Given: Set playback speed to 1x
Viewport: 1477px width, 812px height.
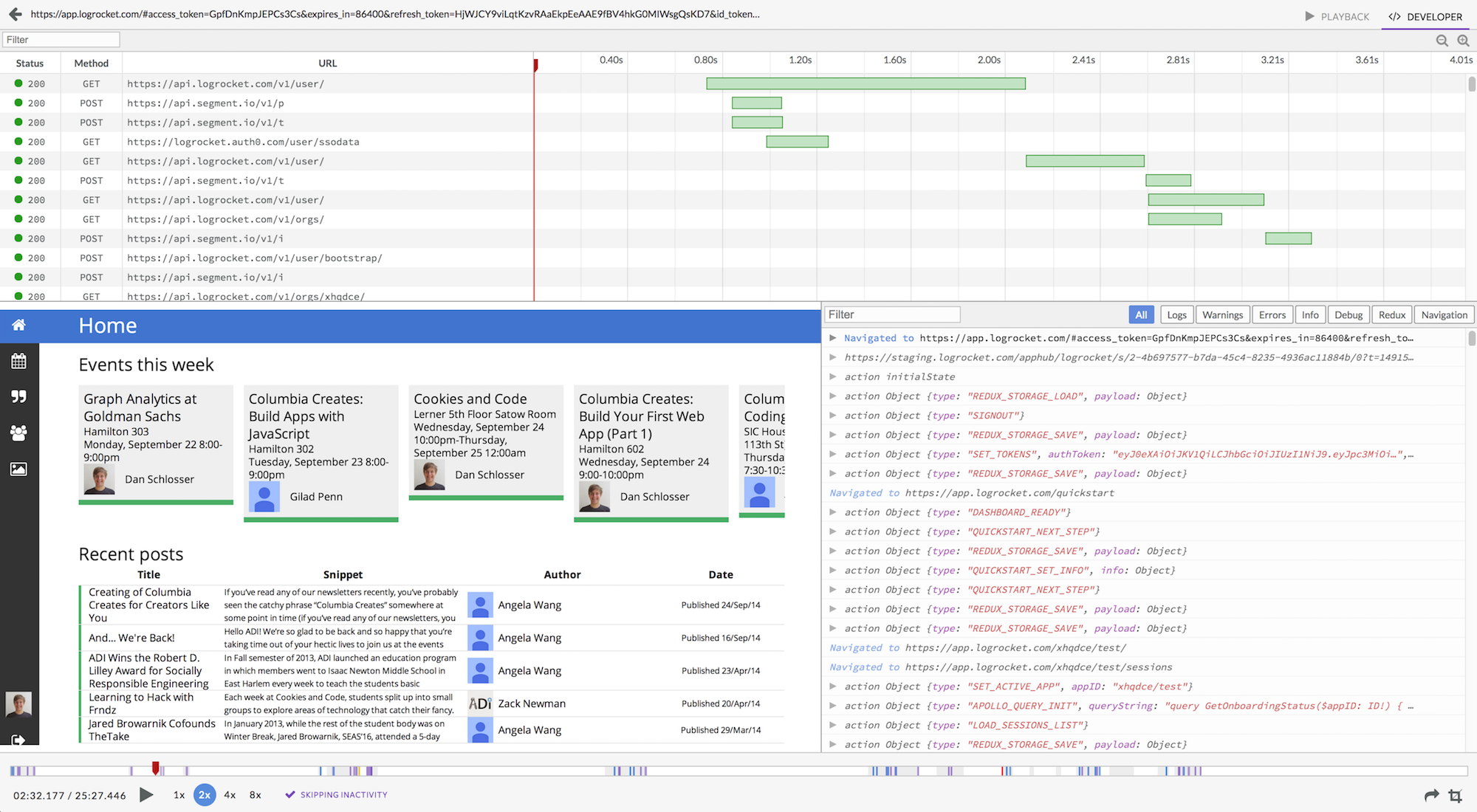Looking at the screenshot, I should [x=179, y=795].
